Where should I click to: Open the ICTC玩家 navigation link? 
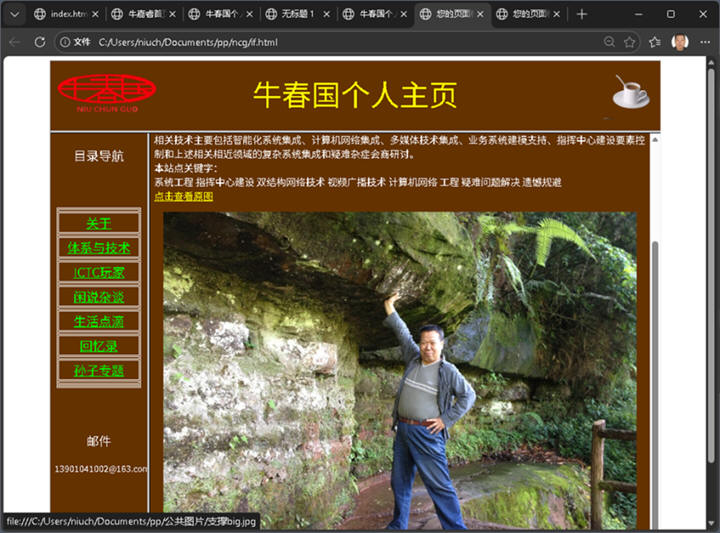[x=99, y=273]
